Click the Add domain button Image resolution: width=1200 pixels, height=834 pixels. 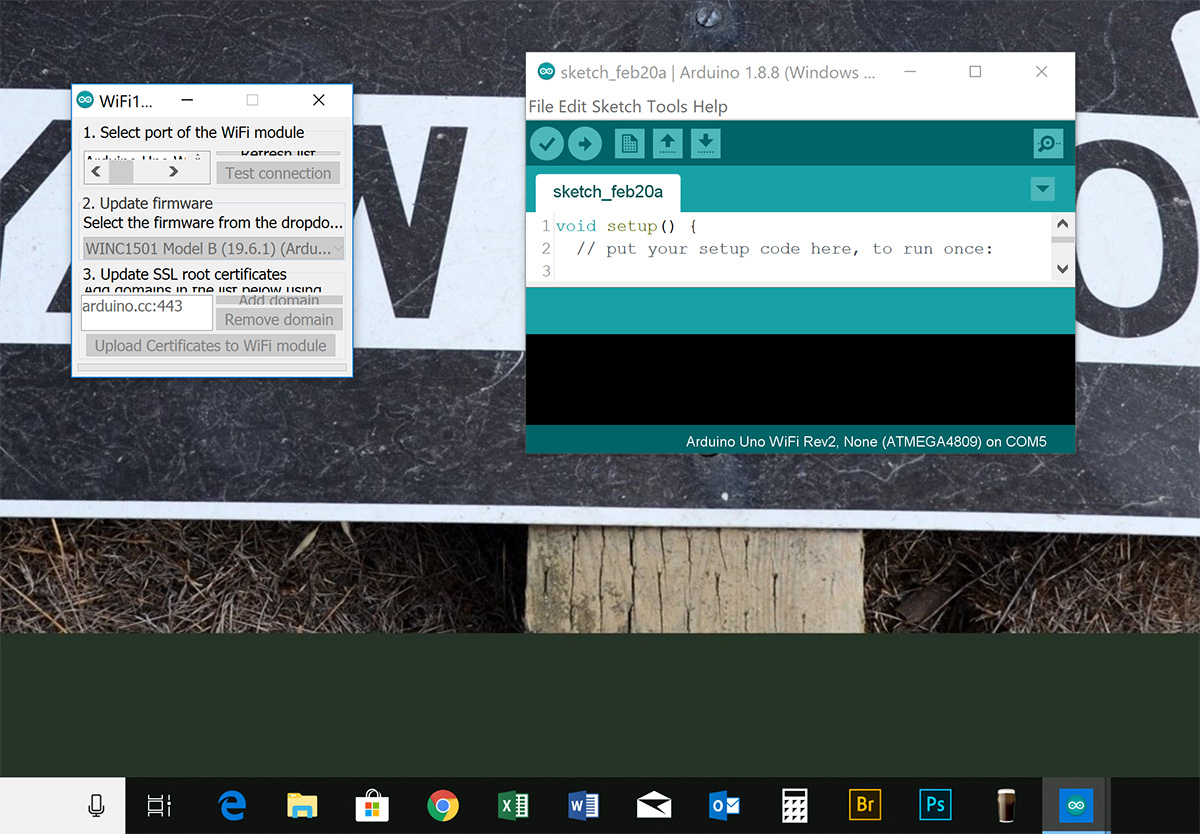(279, 300)
